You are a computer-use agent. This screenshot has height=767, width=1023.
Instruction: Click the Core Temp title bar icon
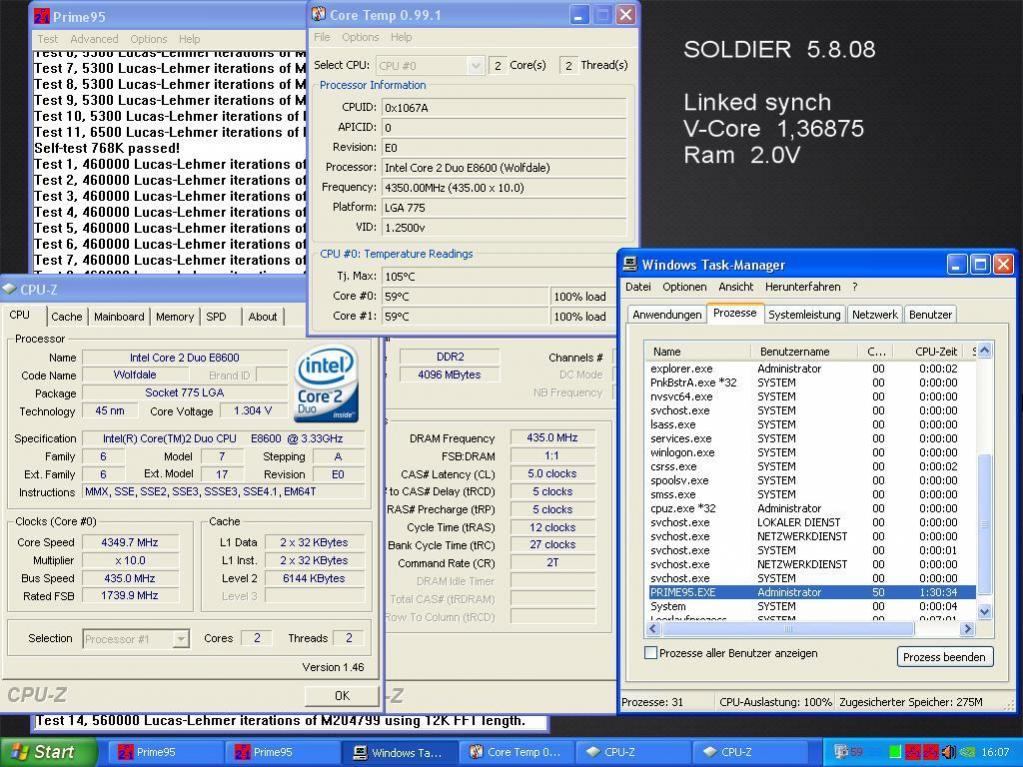[318, 15]
